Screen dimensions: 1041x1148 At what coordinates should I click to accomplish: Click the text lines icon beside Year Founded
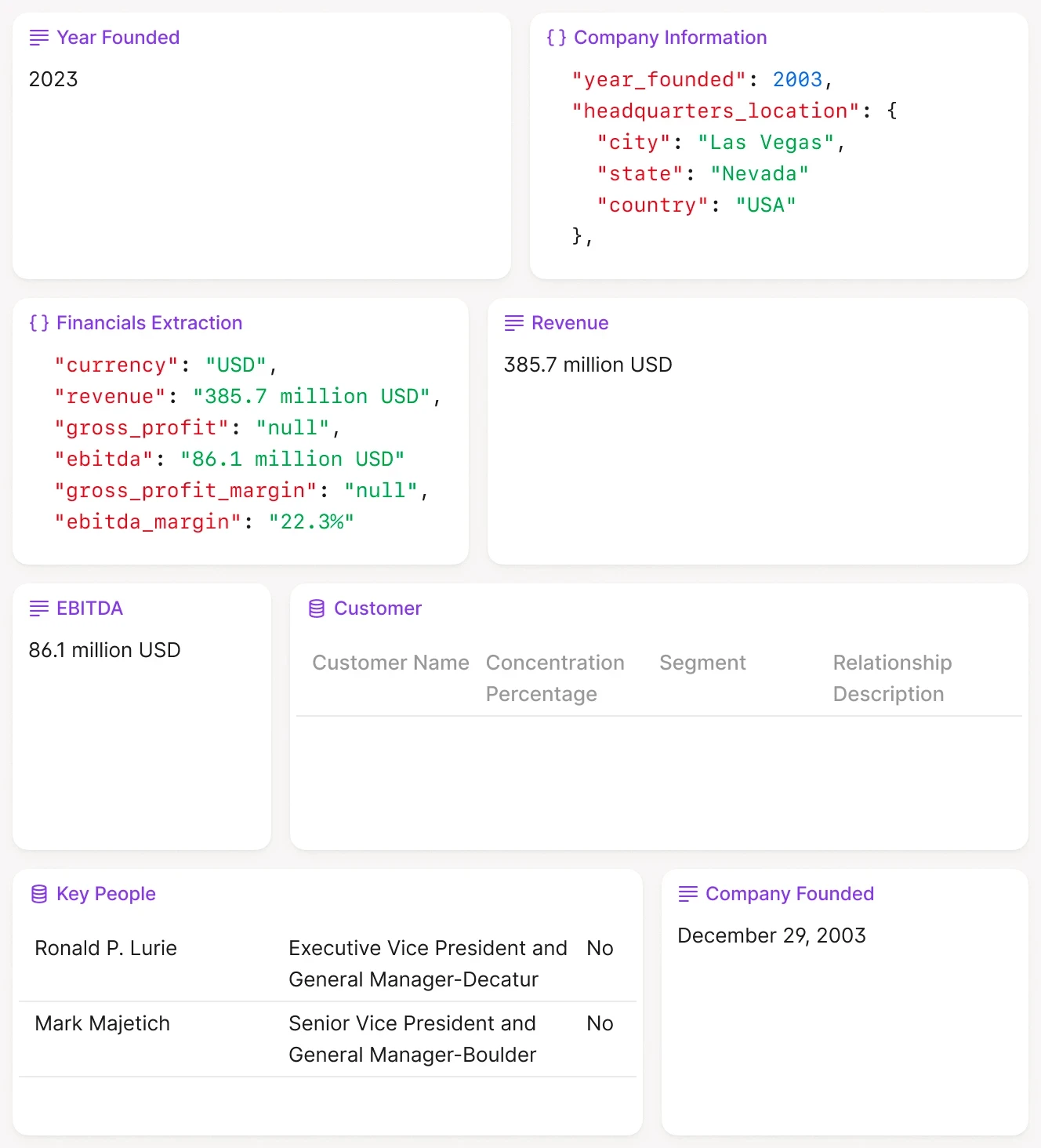38,38
